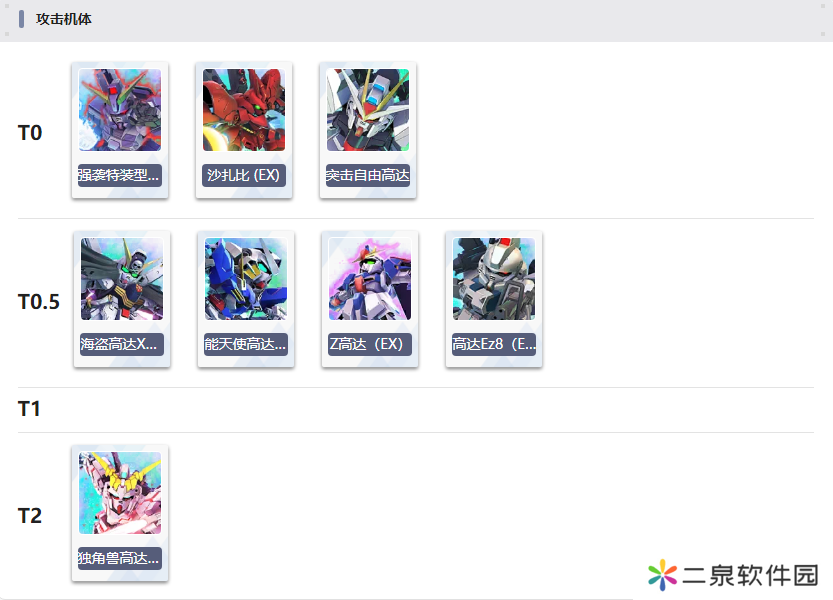Click the 强袭特装型 unit portrait
This screenshot has width=833, height=600.
click(x=120, y=110)
